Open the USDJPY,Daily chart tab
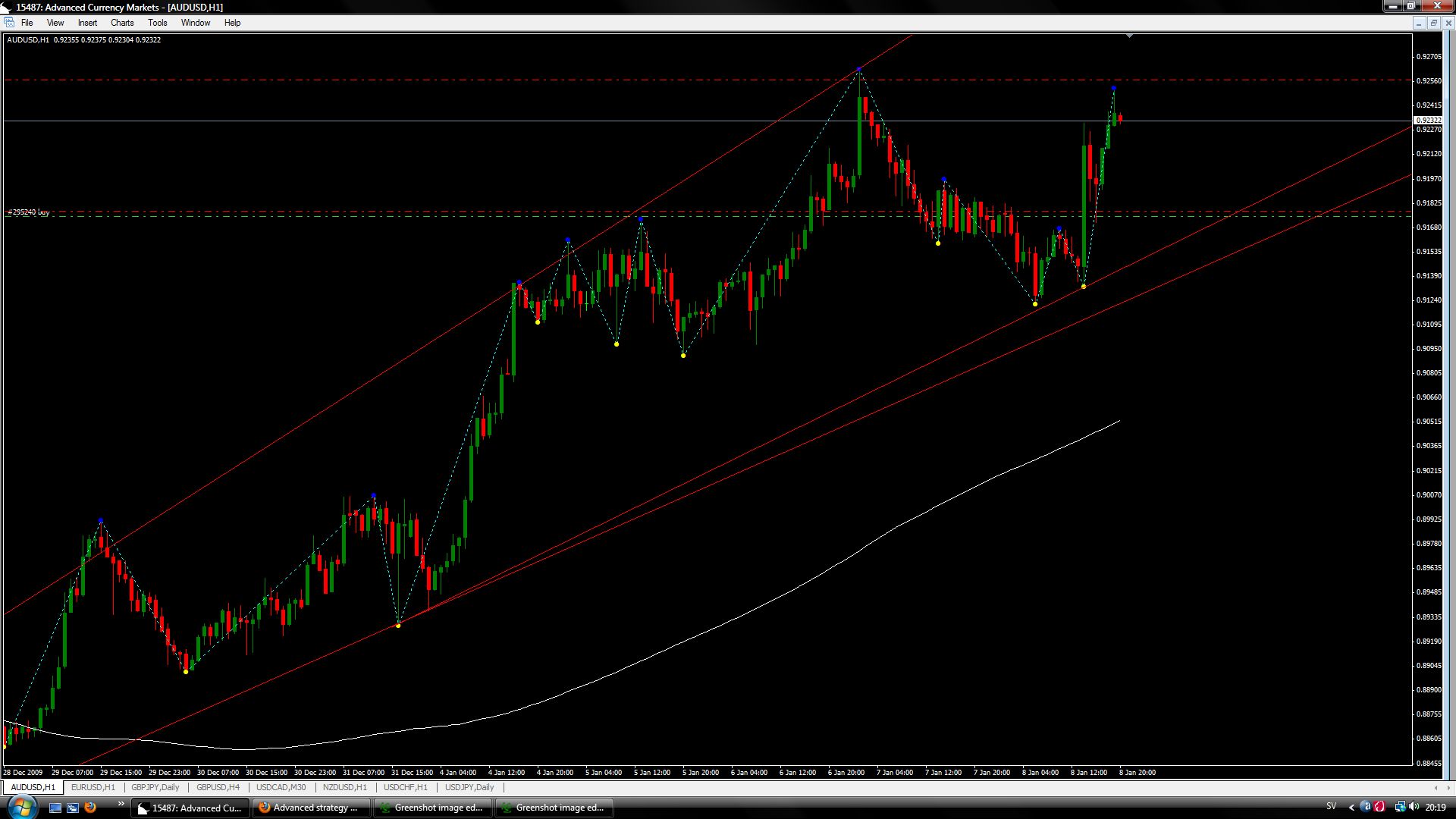 [469, 787]
